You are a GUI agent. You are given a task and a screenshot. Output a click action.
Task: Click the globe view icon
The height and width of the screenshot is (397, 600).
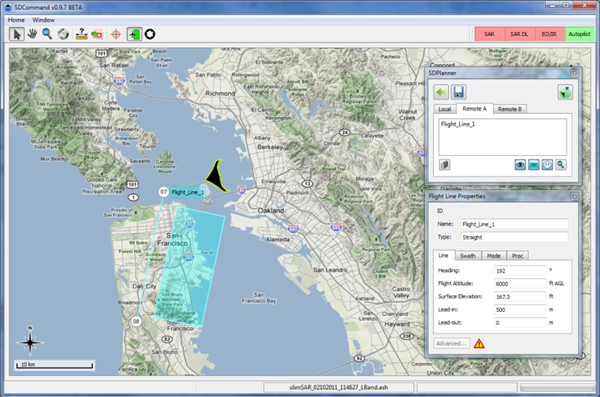[x=63, y=34]
